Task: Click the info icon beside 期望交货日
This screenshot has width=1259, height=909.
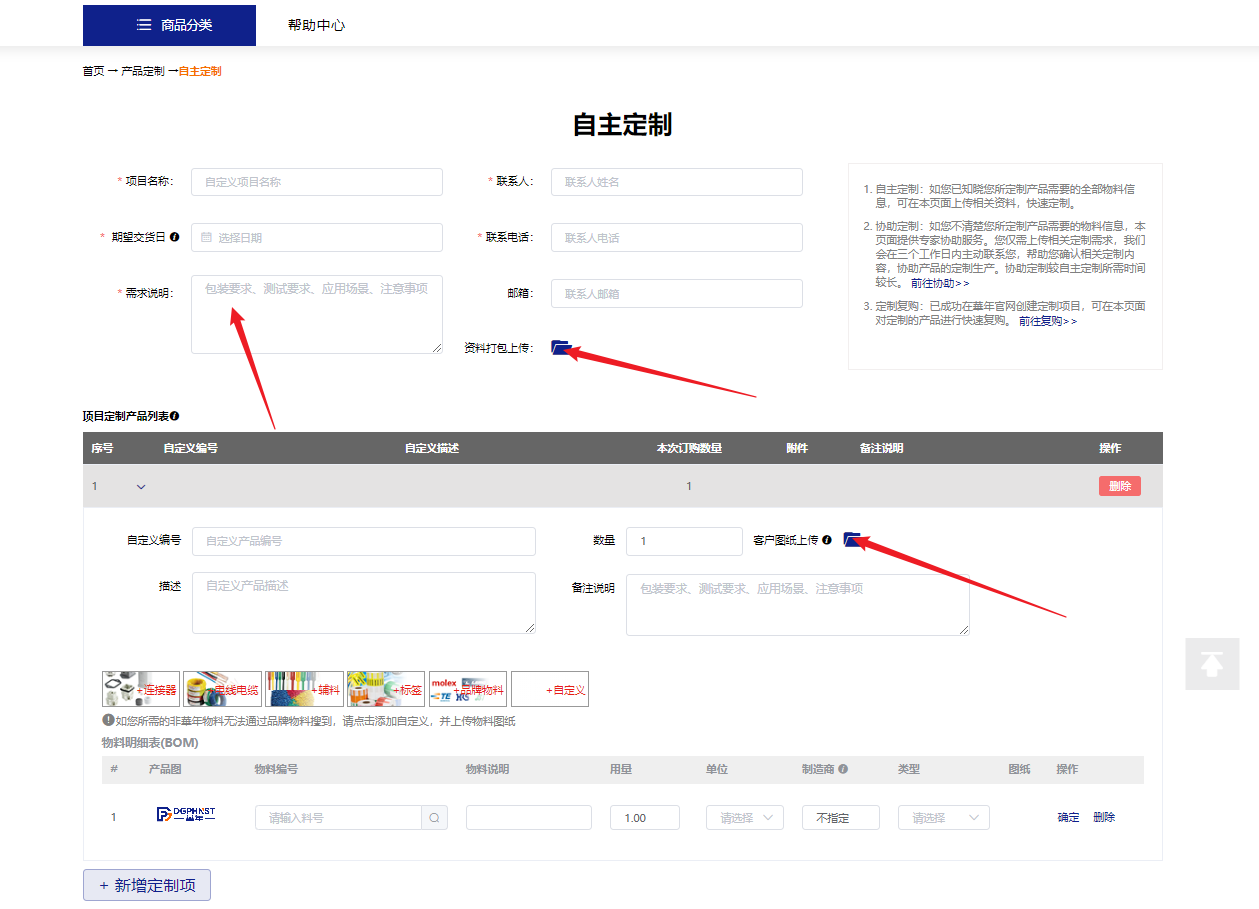Action: [174, 237]
